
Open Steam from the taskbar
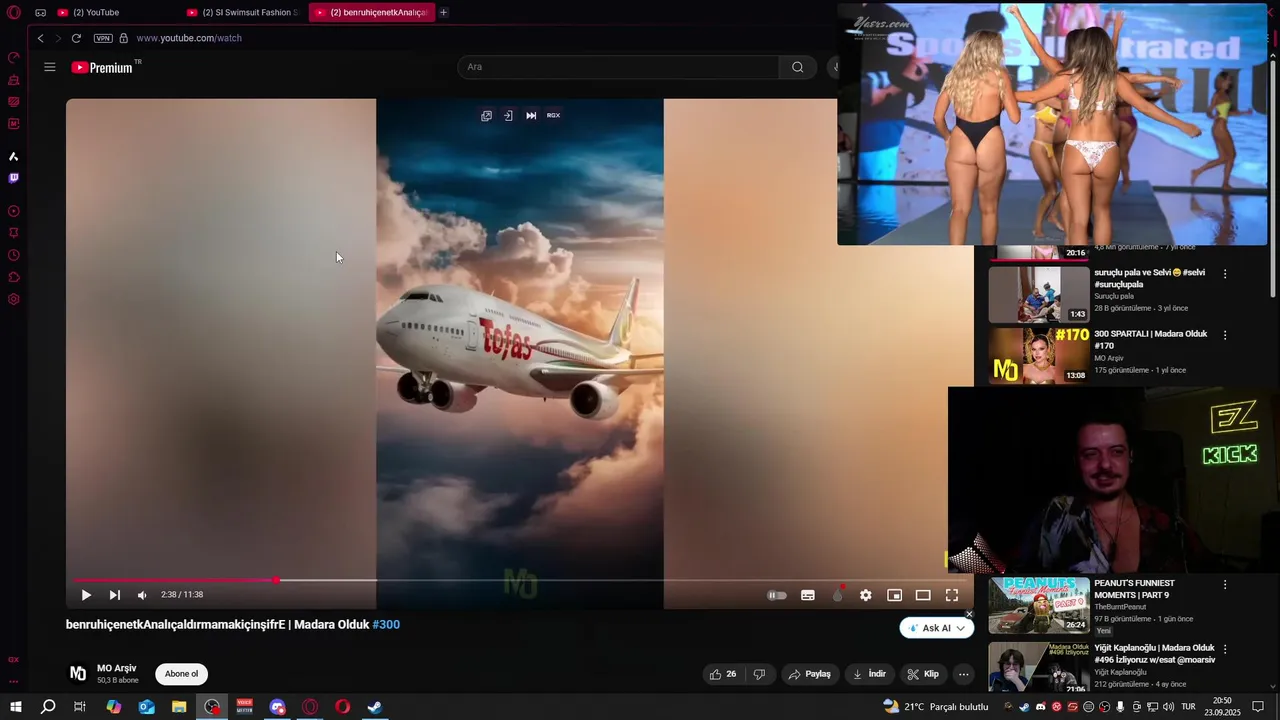pos(374,707)
